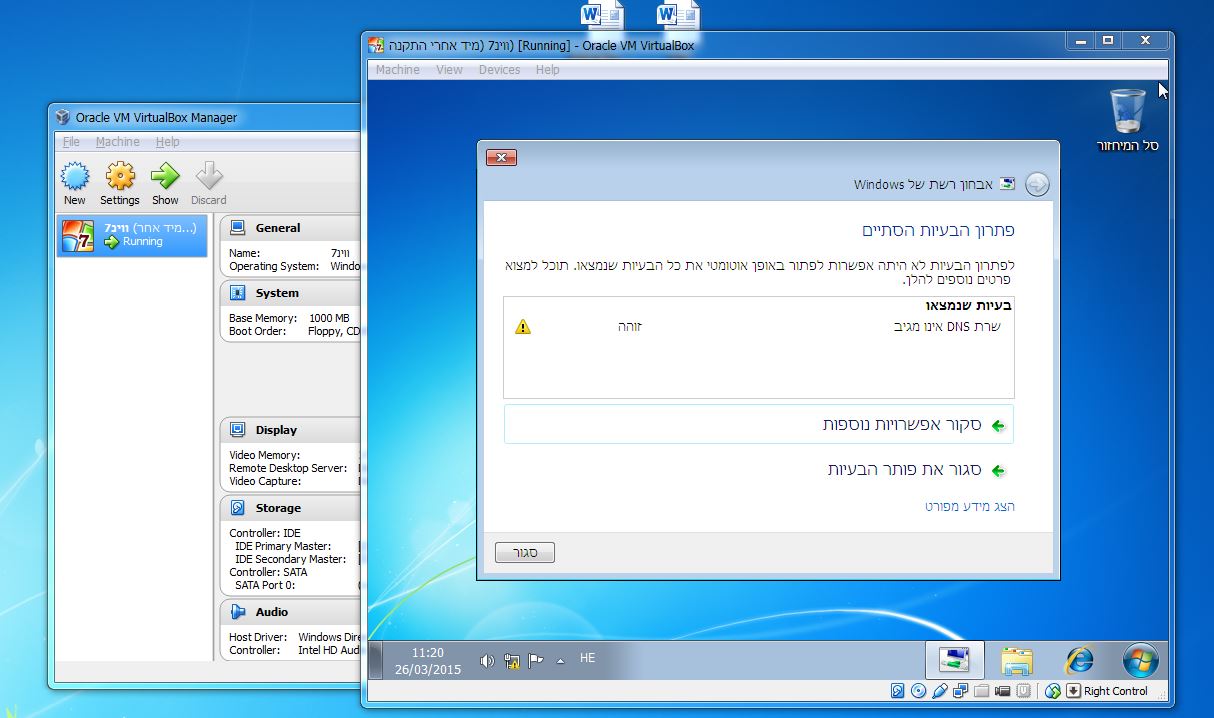Click the warning icon next to DNS problem
1214x718 pixels.
[523, 327]
